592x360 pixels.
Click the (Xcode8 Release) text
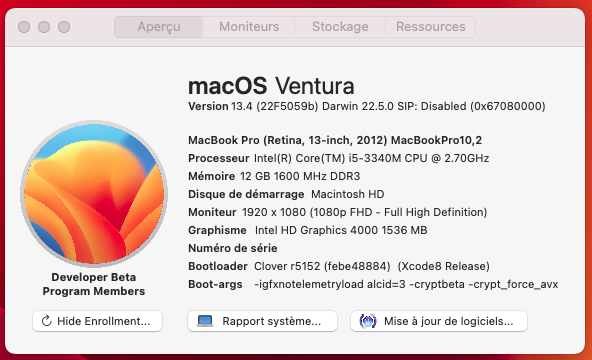point(444,266)
